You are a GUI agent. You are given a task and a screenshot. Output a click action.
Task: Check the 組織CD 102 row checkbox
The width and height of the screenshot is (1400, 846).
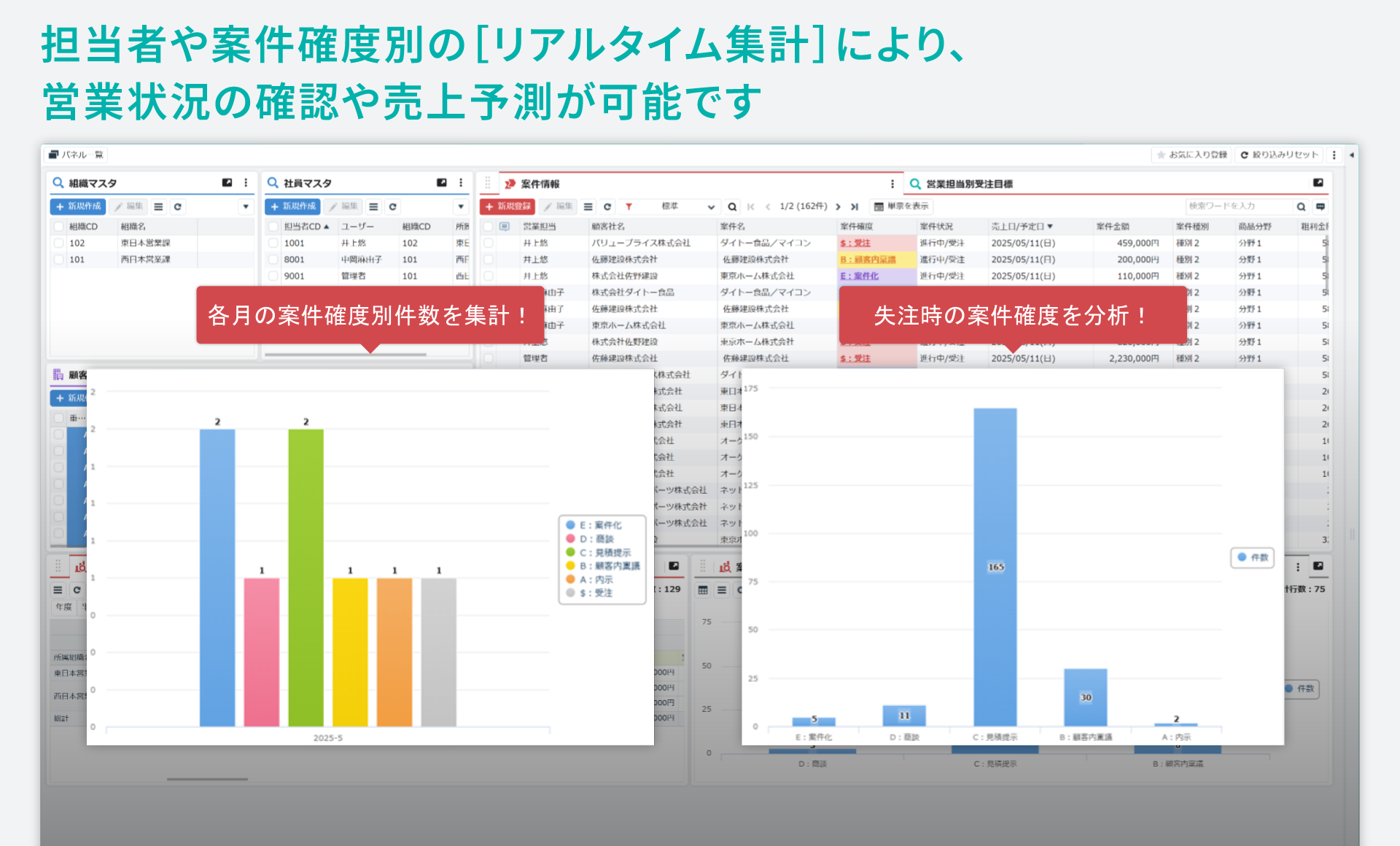point(58,243)
